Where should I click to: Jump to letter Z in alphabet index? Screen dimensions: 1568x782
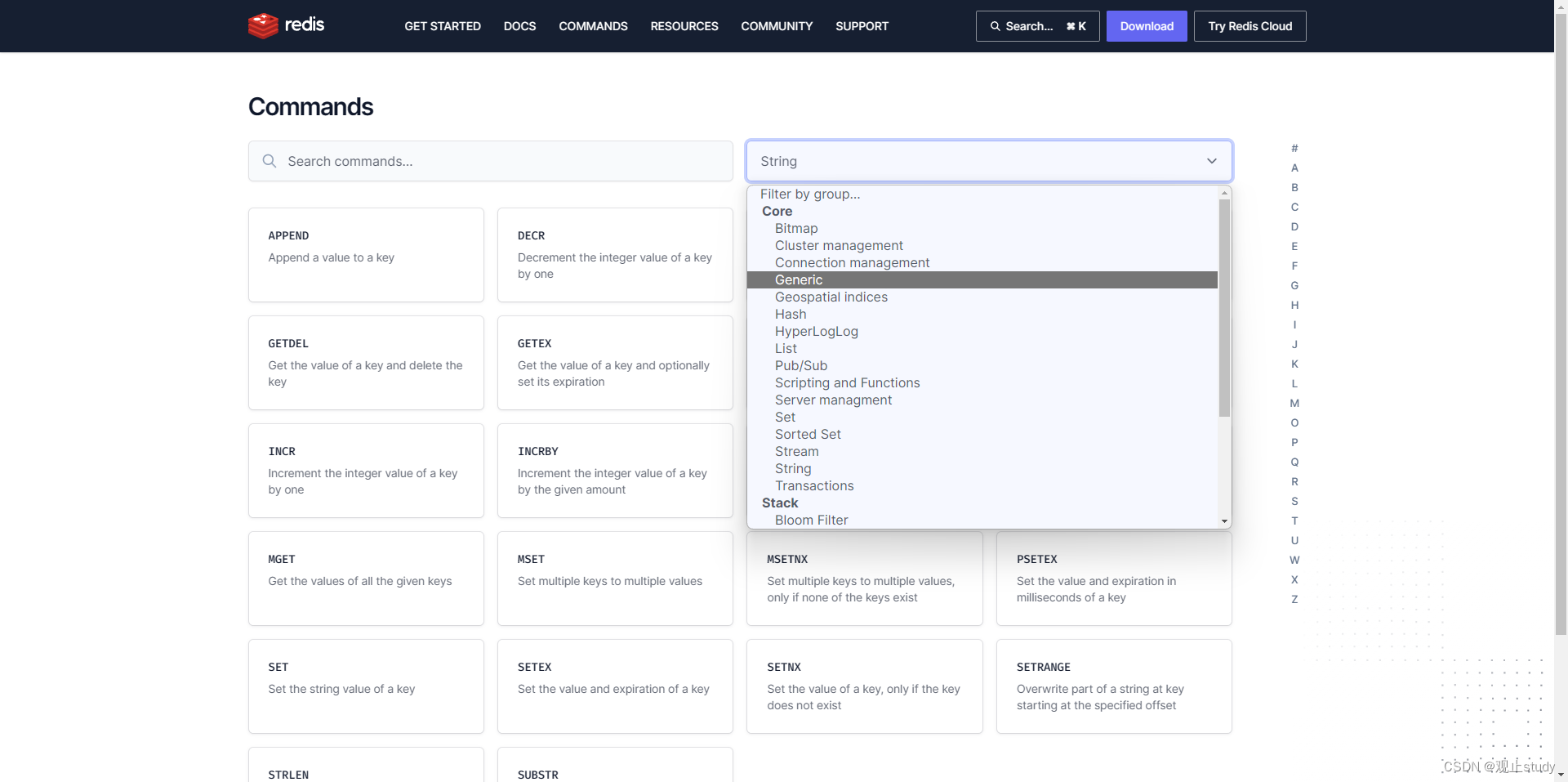[x=1294, y=599]
